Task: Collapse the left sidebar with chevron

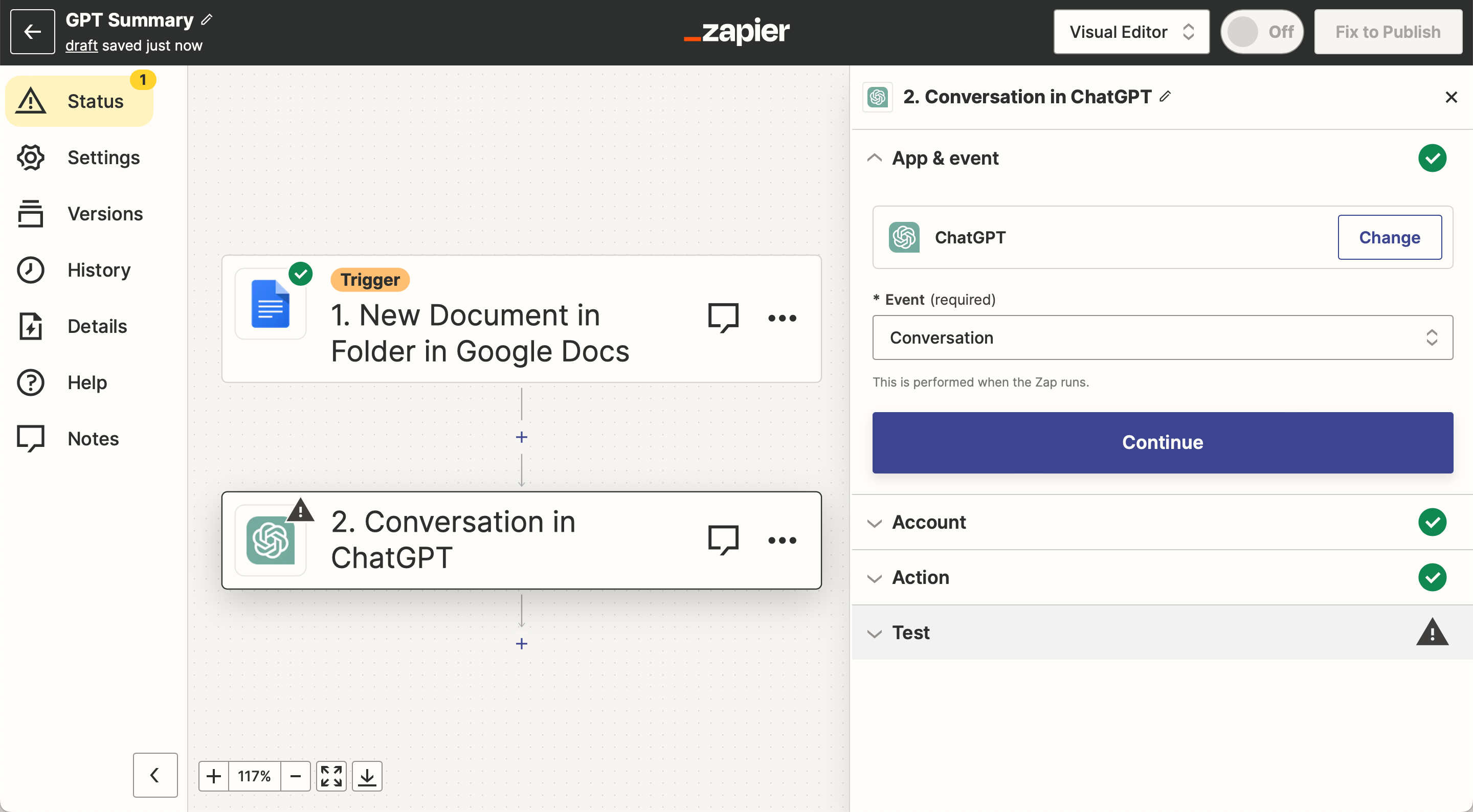Action: 155,775
